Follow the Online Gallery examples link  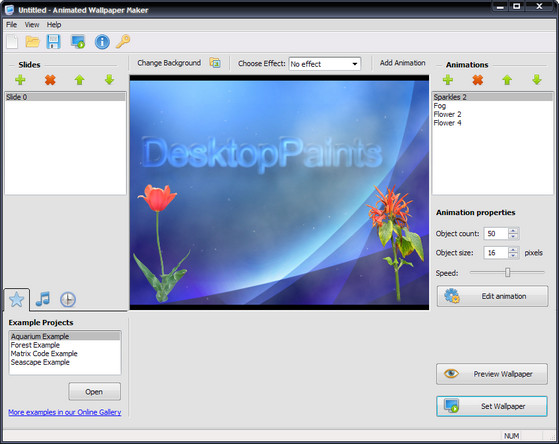click(x=65, y=412)
